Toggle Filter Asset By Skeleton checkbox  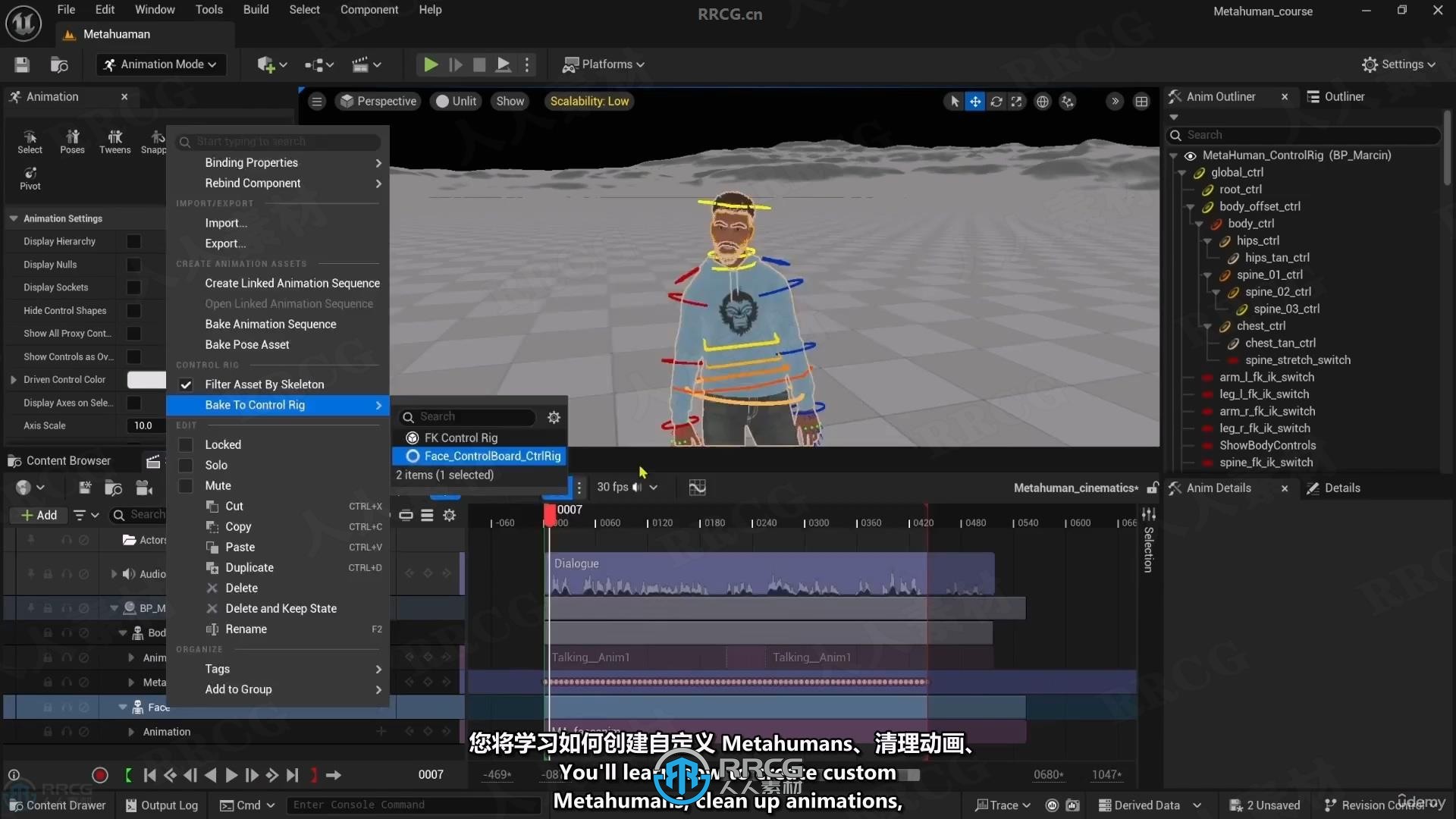pos(187,383)
